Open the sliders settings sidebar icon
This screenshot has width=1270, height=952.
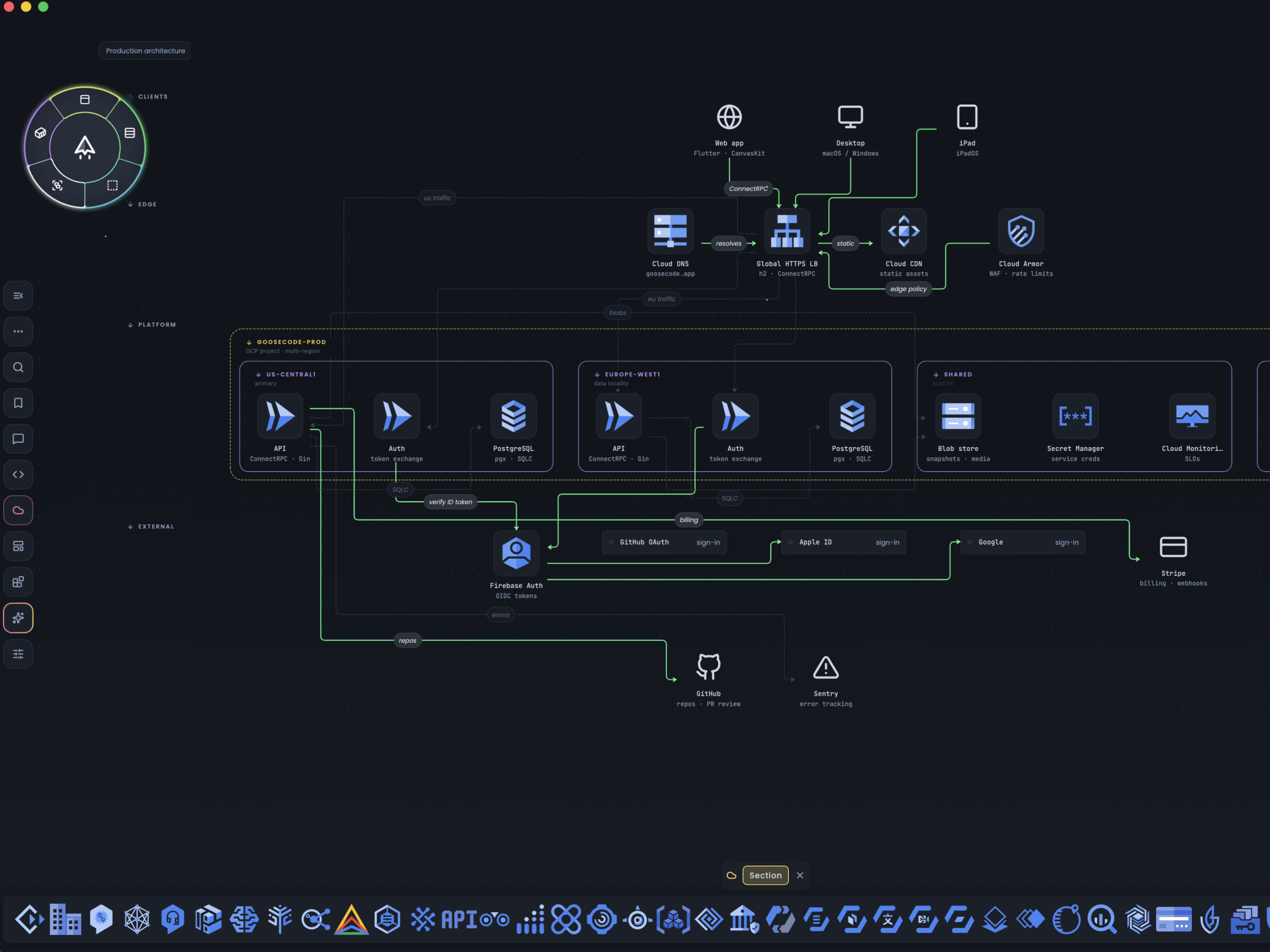tap(19, 654)
